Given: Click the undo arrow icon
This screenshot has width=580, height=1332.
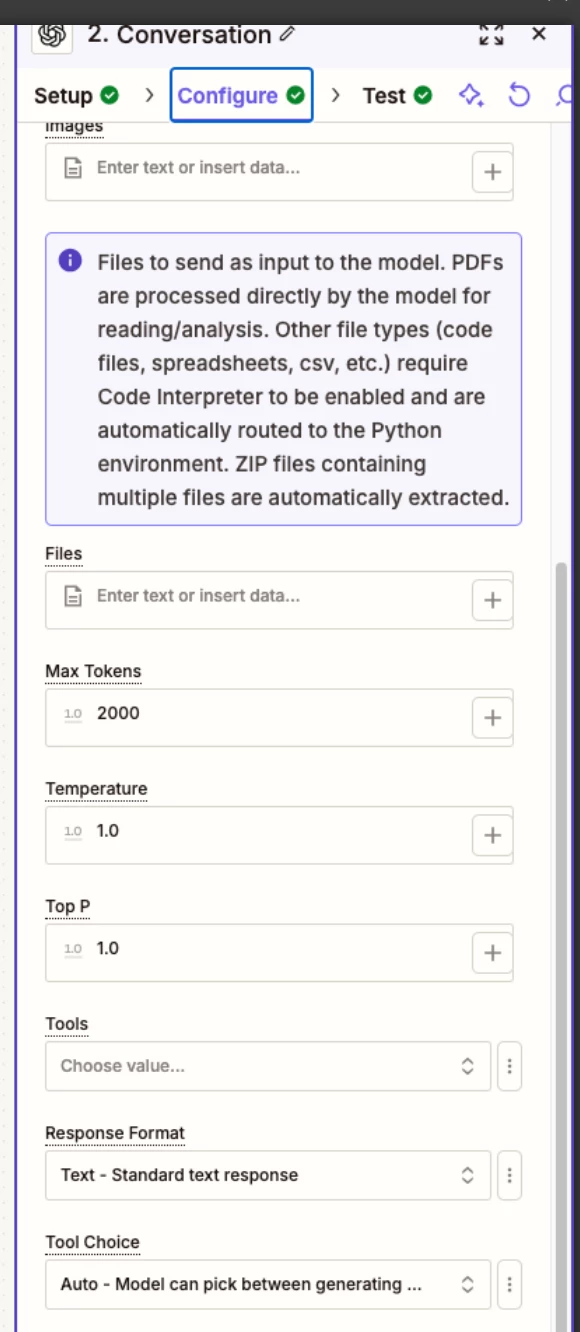Looking at the screenshot, I should coord(519,95).
